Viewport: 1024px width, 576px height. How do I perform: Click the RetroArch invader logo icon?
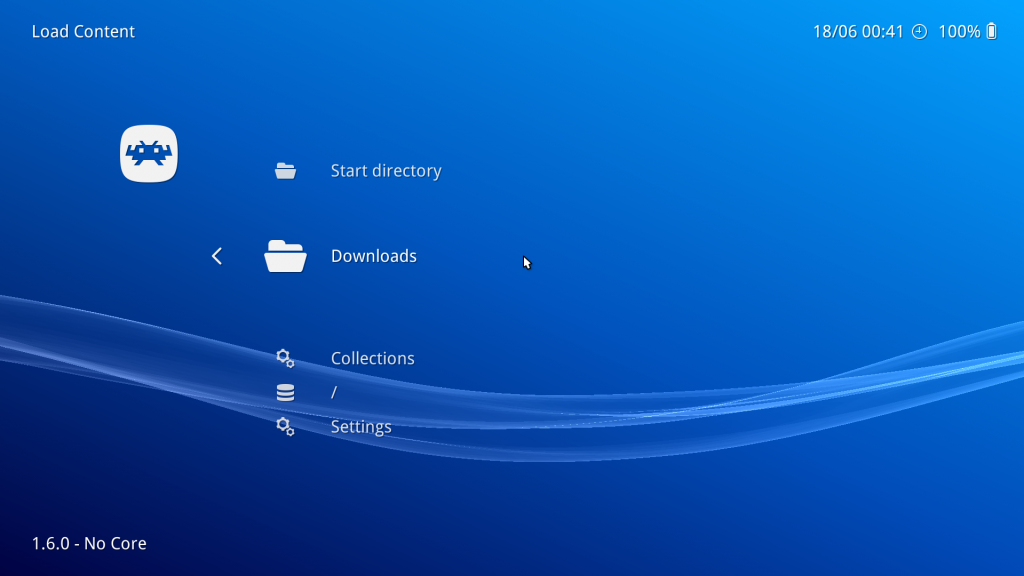149,153
